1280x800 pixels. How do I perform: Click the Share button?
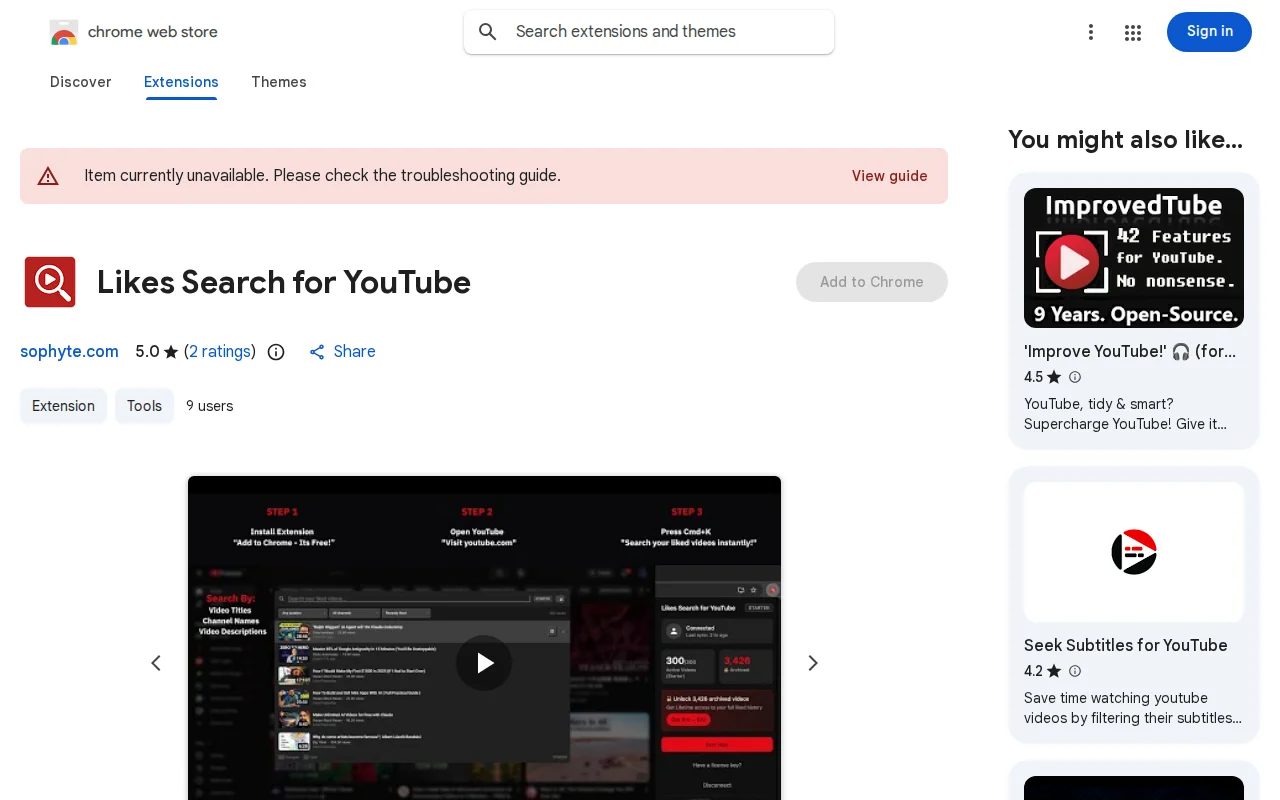pyautogui.click(x=342, y=352)
